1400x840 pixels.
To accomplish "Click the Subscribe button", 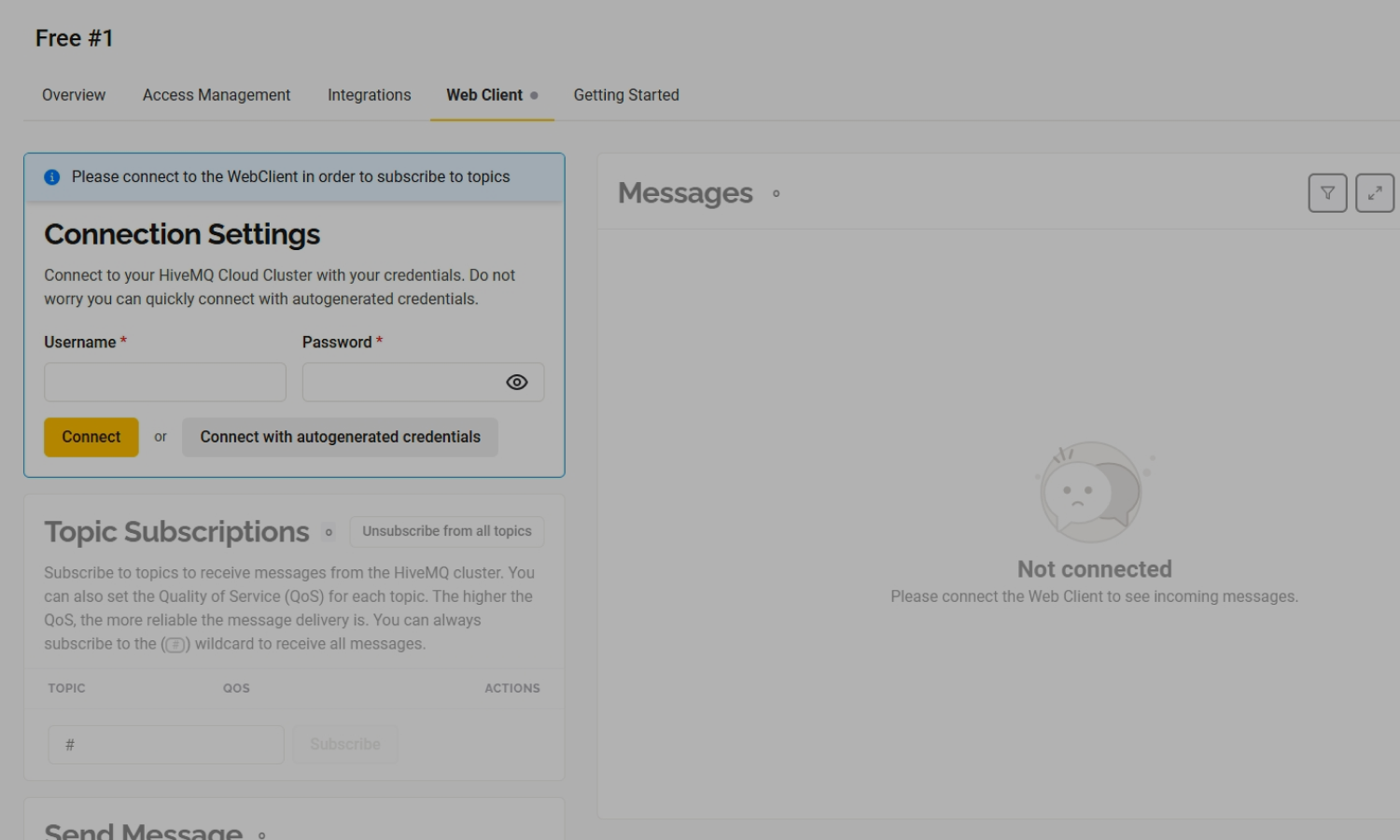I will pyautogui.click(x=345, y=745).
